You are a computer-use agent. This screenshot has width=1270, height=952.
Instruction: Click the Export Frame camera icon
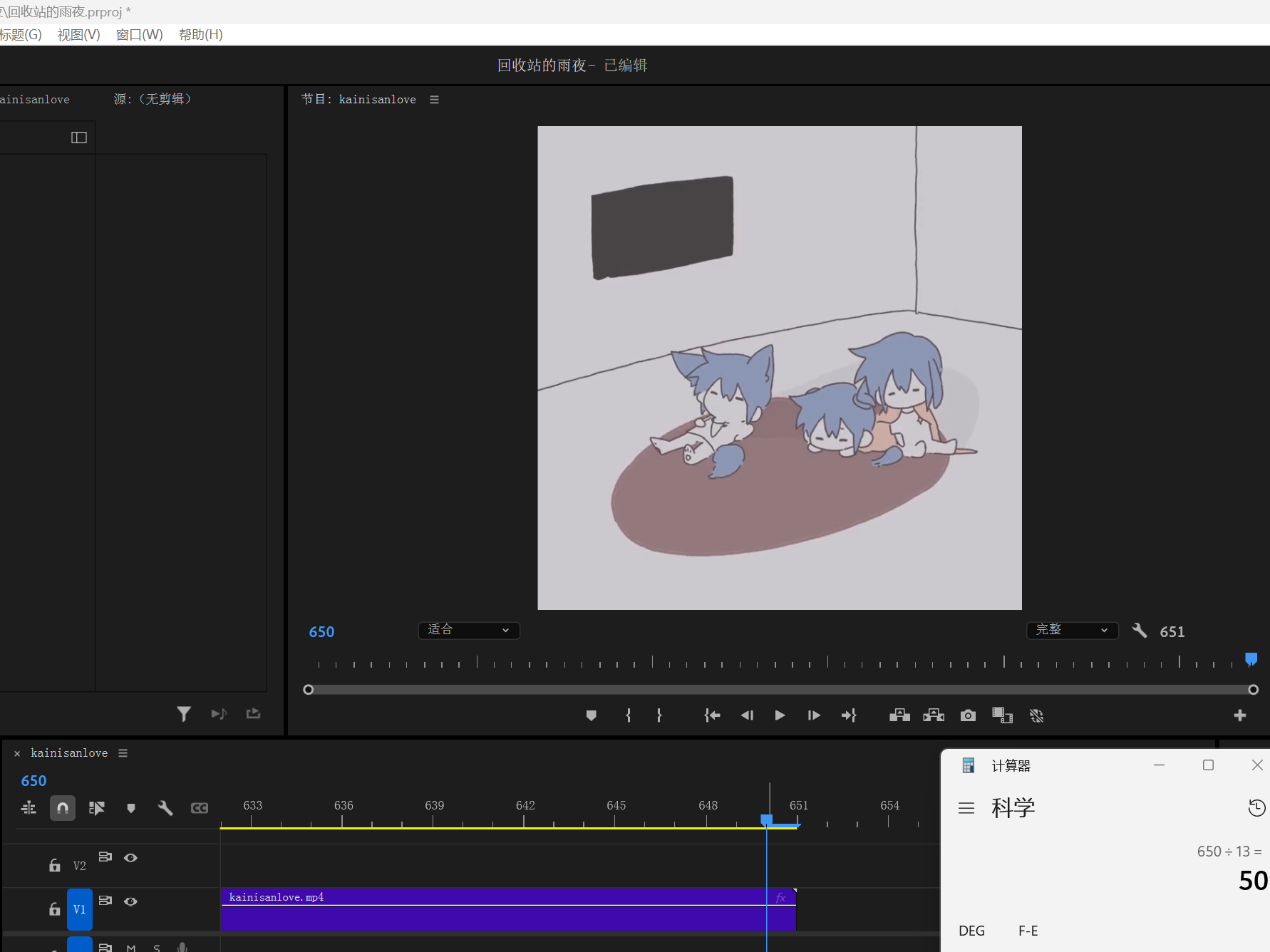(x=968, y=715)
